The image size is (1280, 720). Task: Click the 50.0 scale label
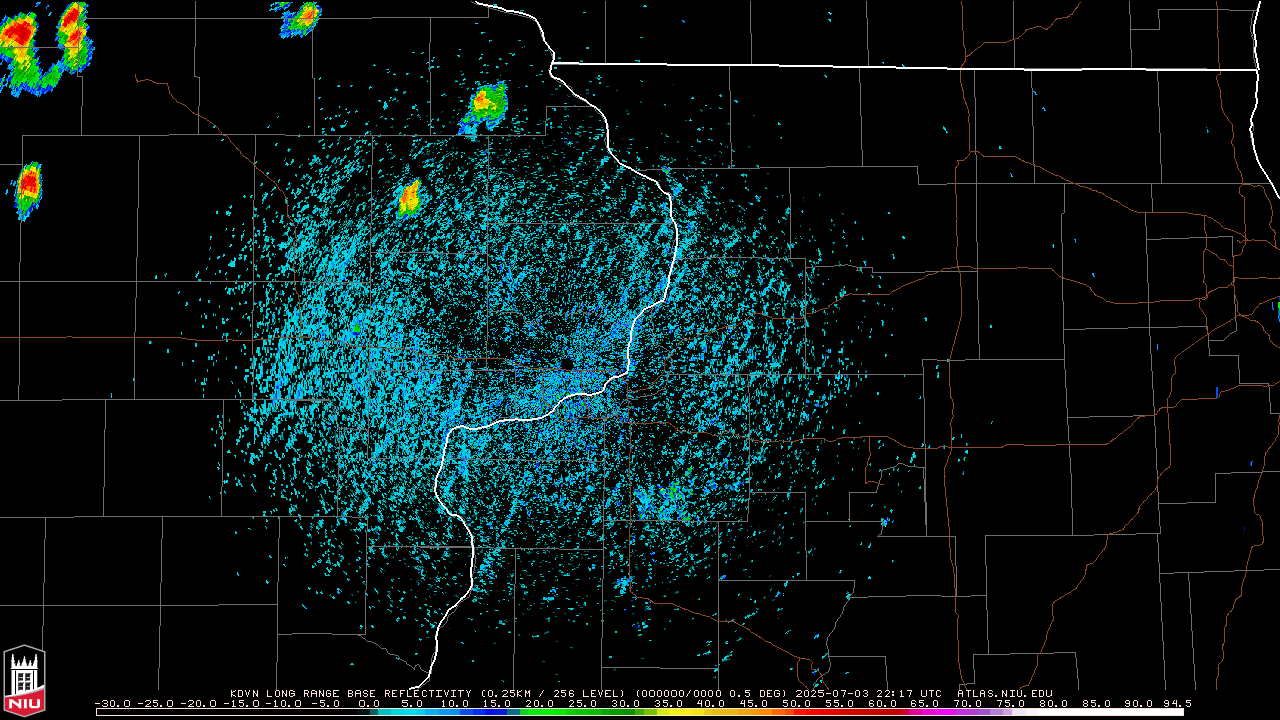coord(797,704)
